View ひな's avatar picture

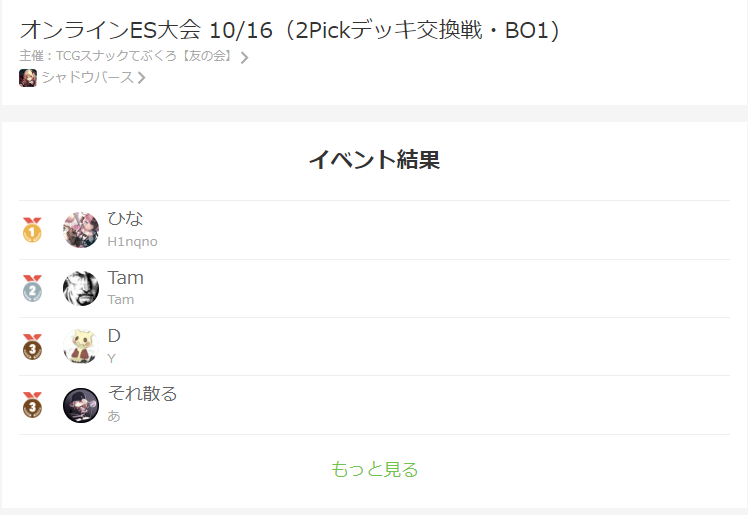[x=81, y=230]
